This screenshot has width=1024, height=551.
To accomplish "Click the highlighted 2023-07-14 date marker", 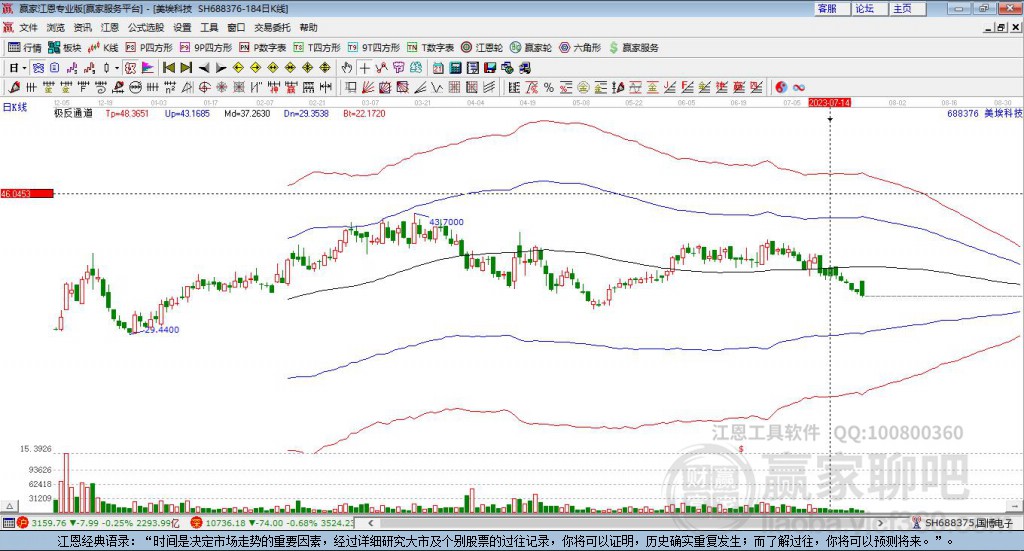I will point(829,103).
